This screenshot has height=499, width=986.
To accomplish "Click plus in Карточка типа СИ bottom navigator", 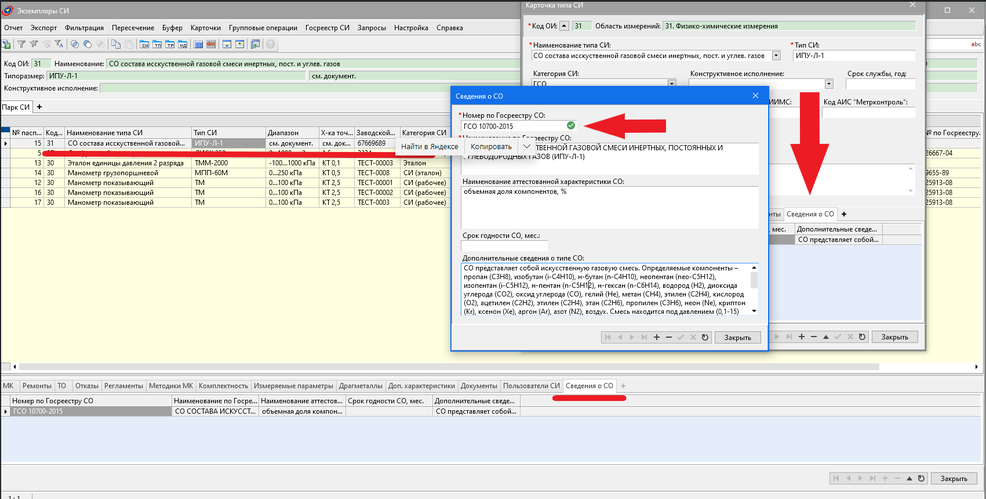I will point(801,337).
